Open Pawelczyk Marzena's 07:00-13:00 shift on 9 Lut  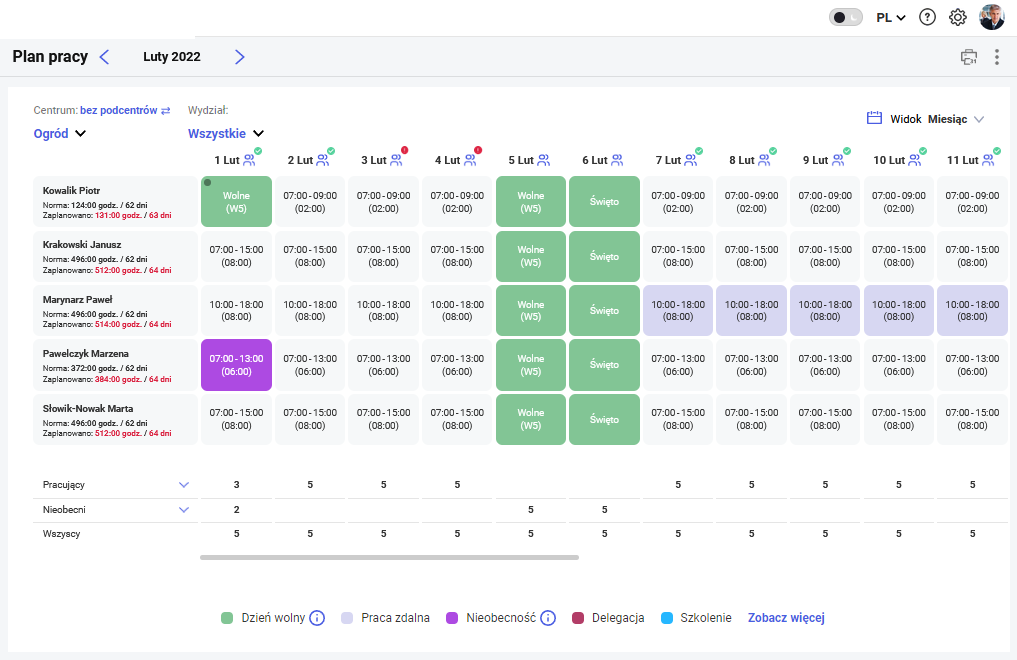(x=825, y=365)
